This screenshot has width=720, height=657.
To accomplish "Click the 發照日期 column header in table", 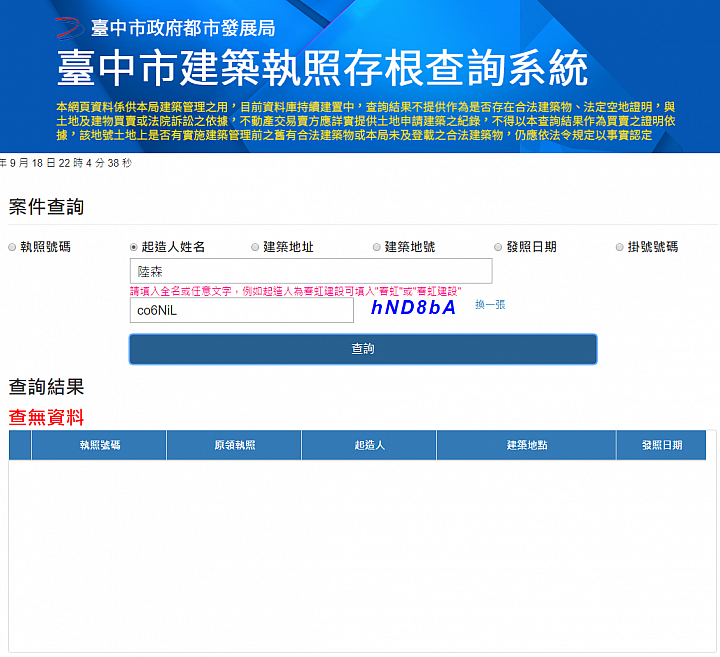I will pyautogui.click(x=662, y=445).
